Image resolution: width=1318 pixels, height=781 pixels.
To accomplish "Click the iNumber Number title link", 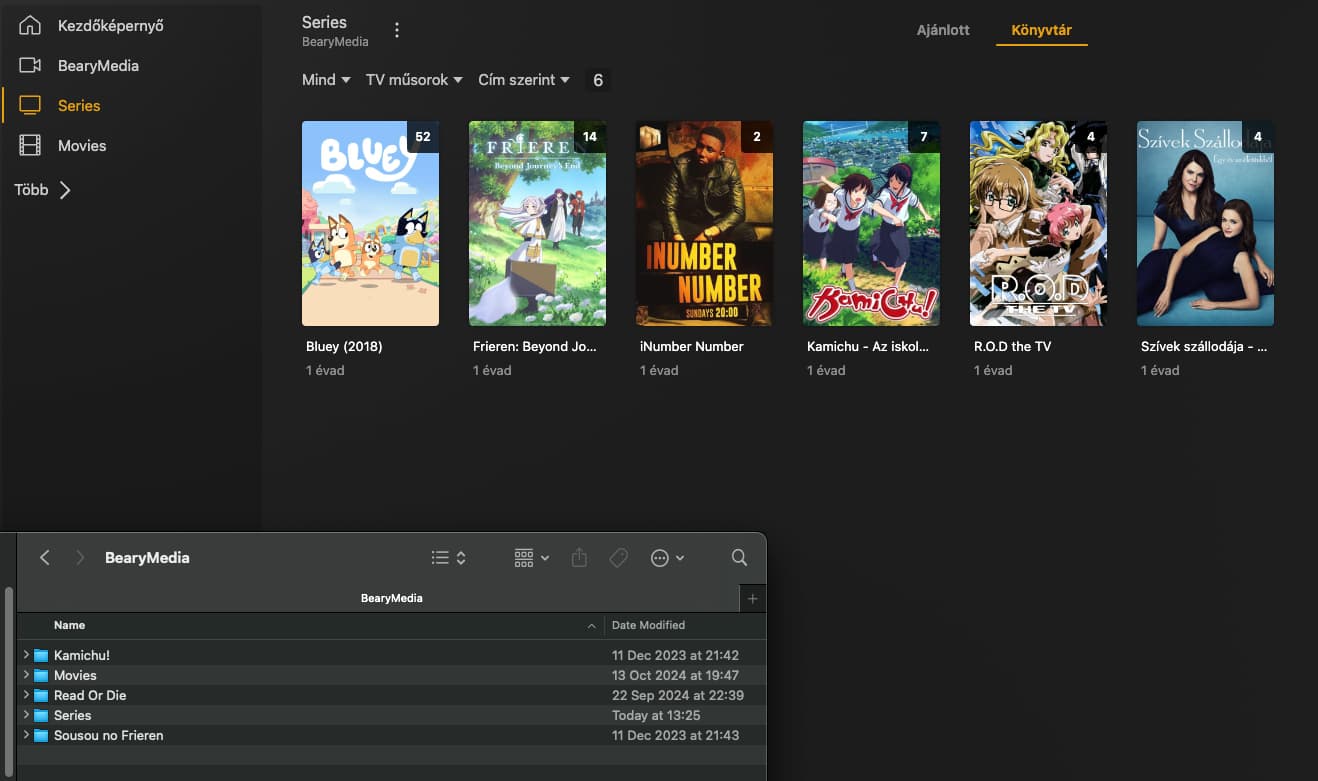I will [x=692, y=346].
